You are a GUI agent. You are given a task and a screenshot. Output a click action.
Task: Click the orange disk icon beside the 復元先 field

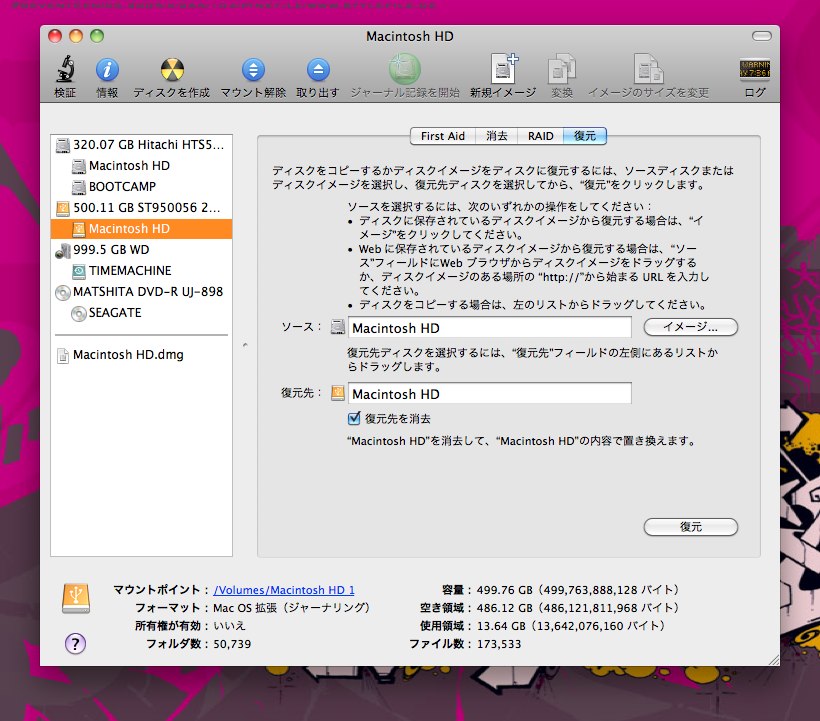pyautogui.click(x=338, y=393)
